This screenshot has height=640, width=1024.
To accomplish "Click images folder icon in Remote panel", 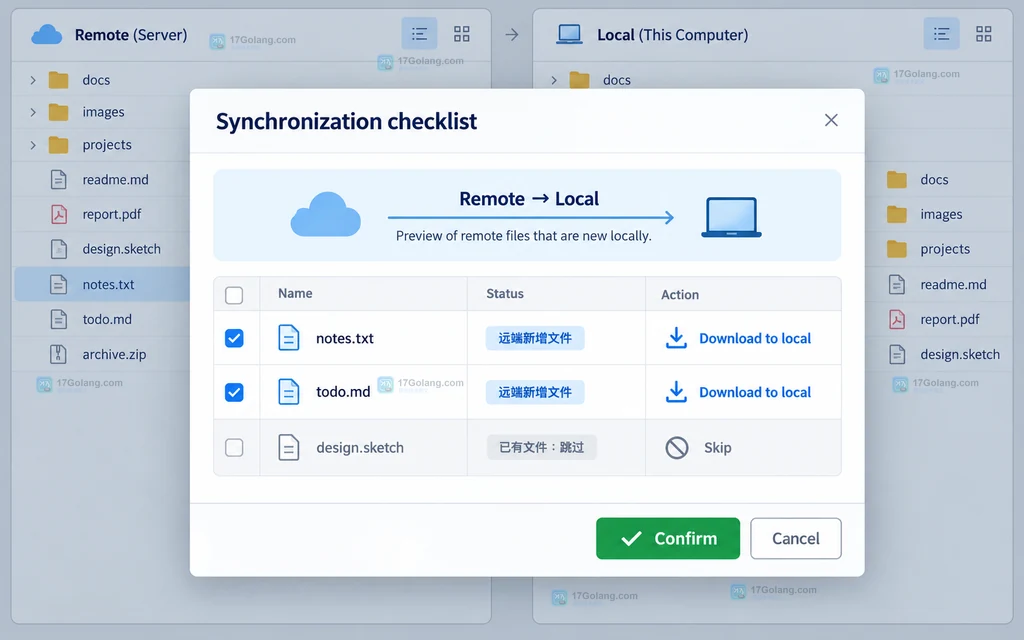I will pyautogui.click(x=59, y=112).
